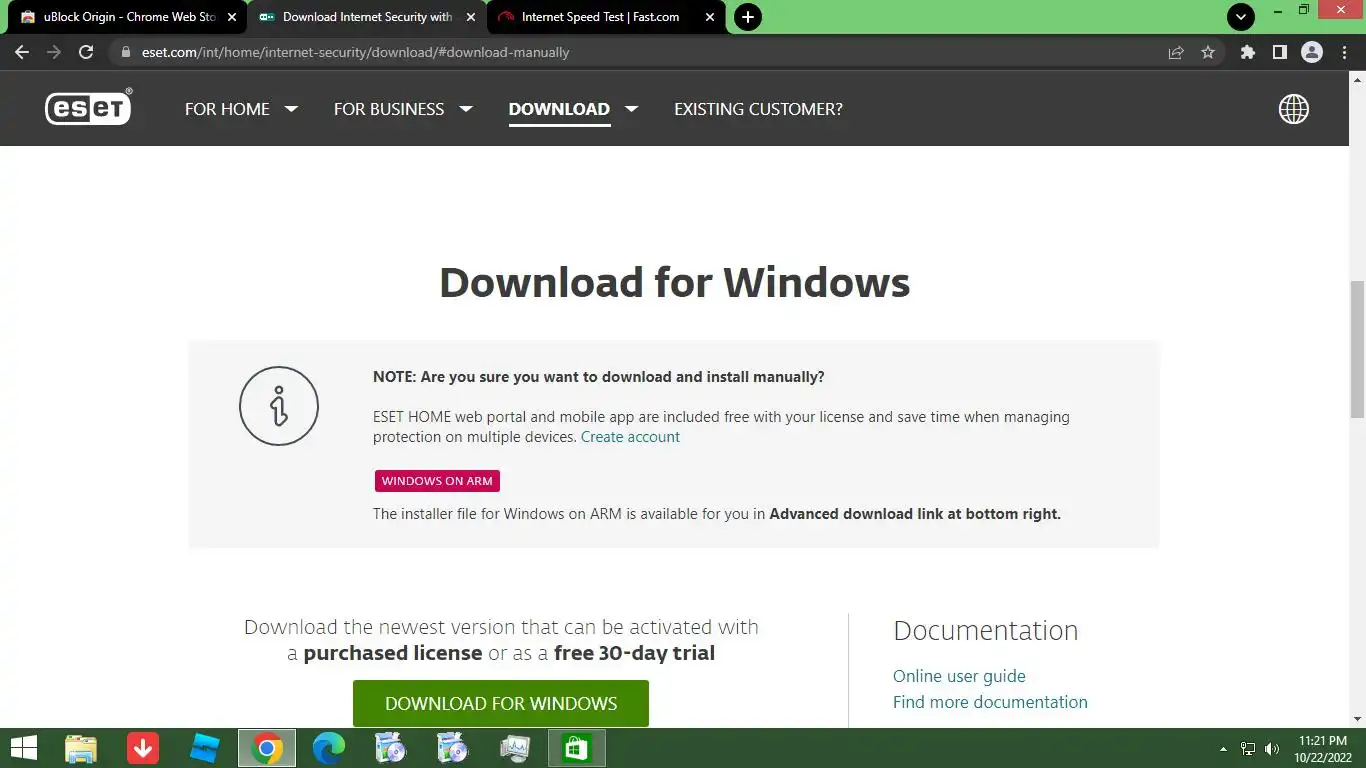The height and width of the screenshot is (768, 1366).
Task: Close the Fast.com tab
Action: pyautogui.click(x=710, y=17)
